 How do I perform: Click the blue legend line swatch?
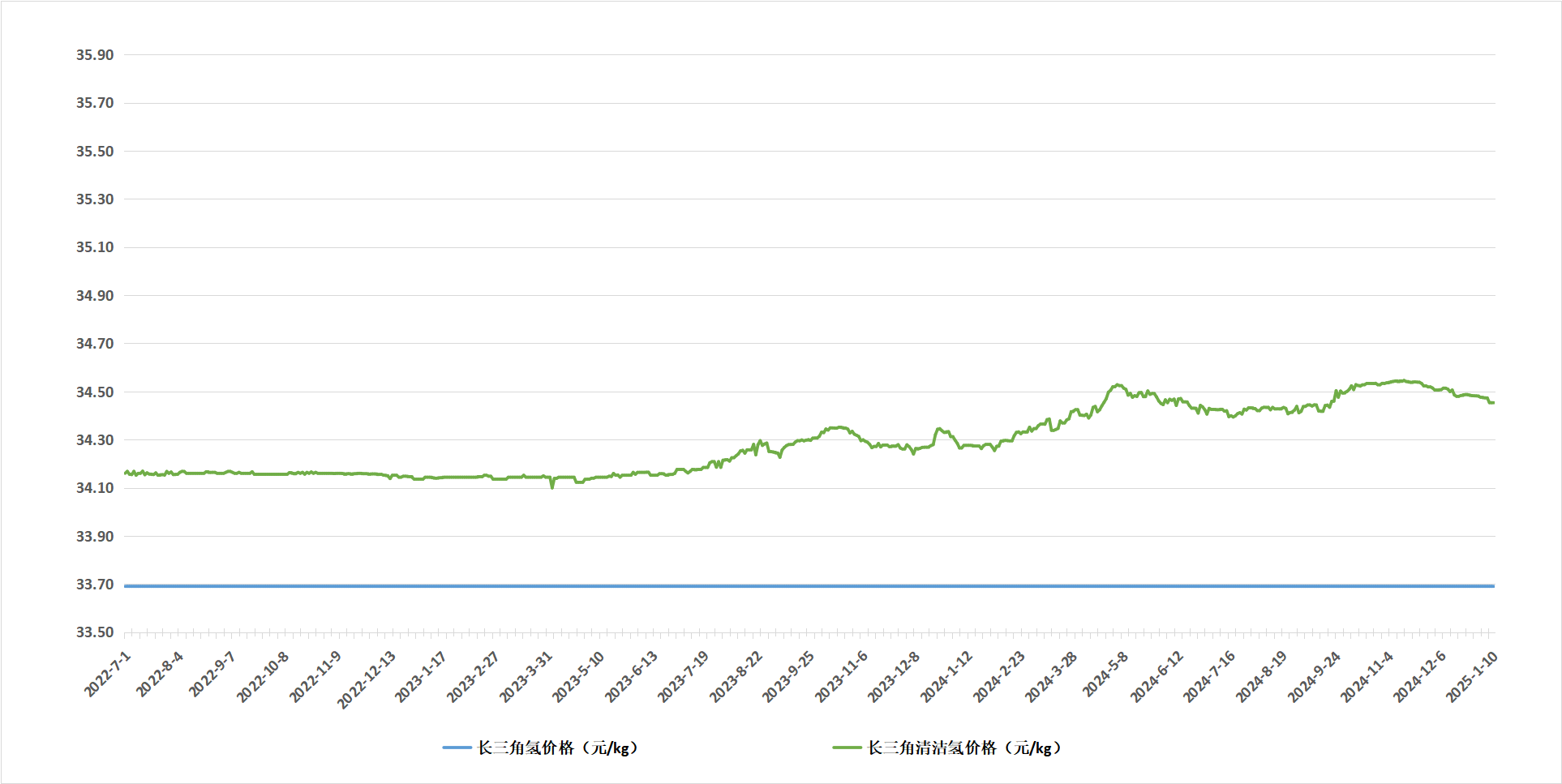coord(457,748)
